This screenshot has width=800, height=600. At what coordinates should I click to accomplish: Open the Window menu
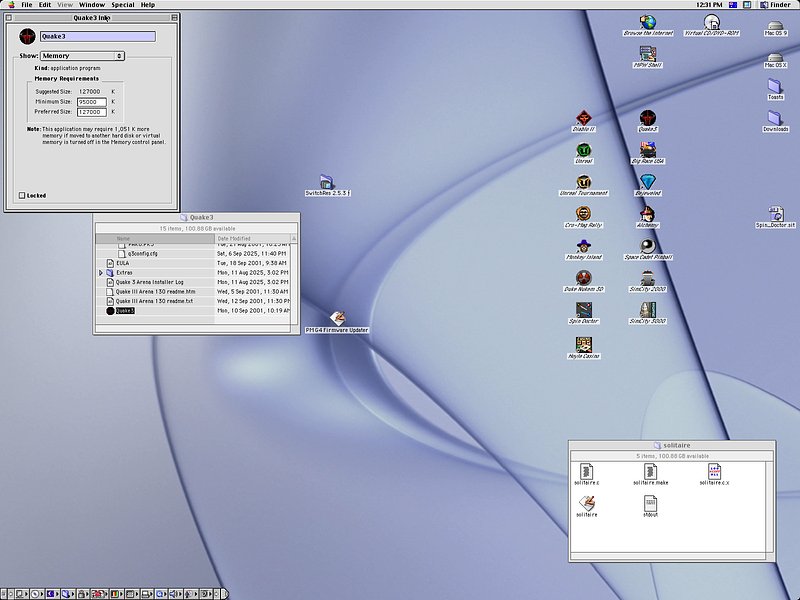[92, 5]
